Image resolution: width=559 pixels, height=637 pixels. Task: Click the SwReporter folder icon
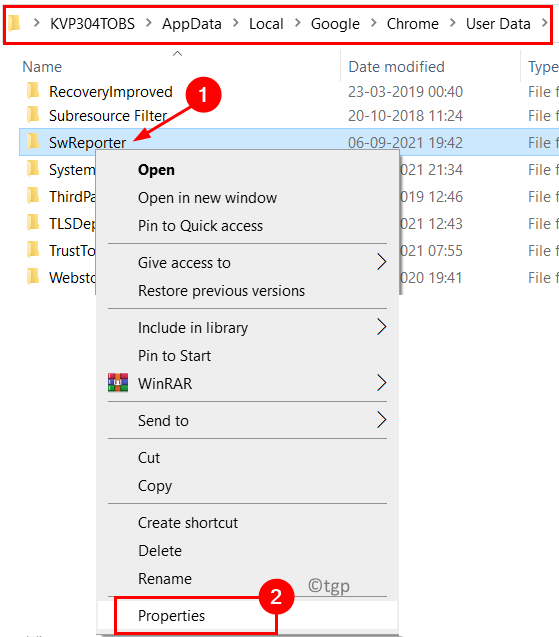[x=33, y=142]
